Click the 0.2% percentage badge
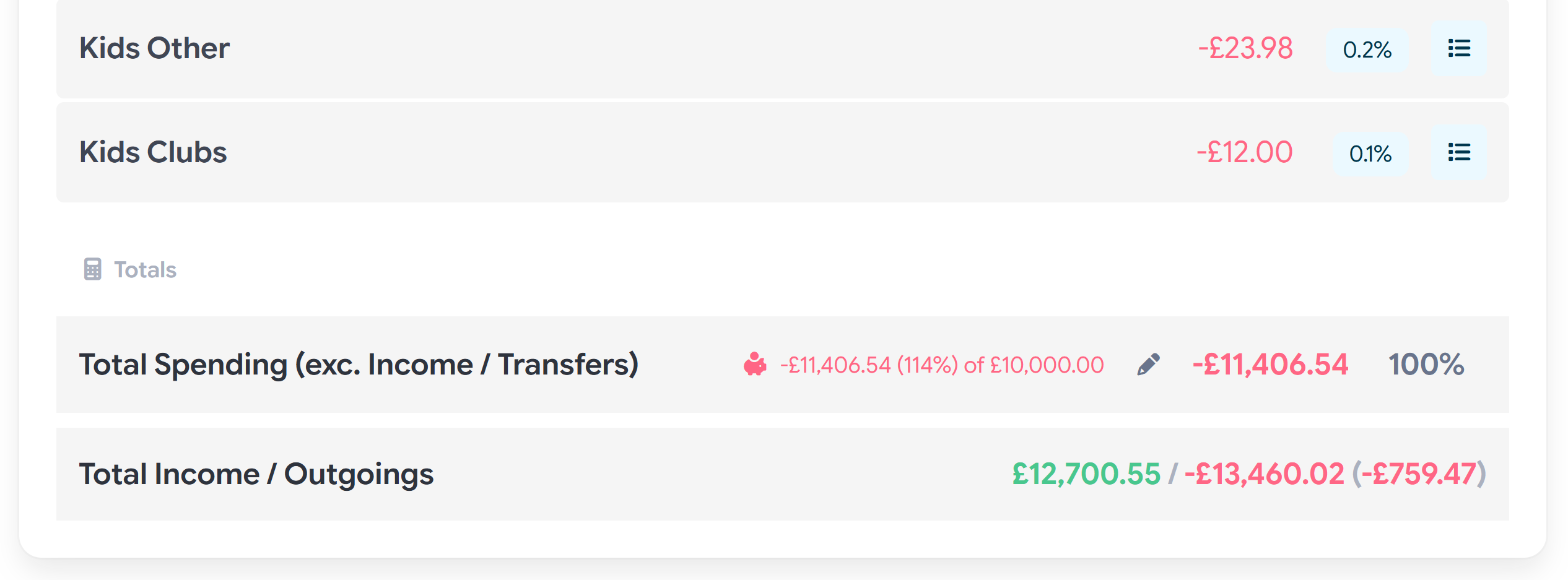This screenshot has height=580, width=1568. pyautogui.click(x=1367, y=50)
